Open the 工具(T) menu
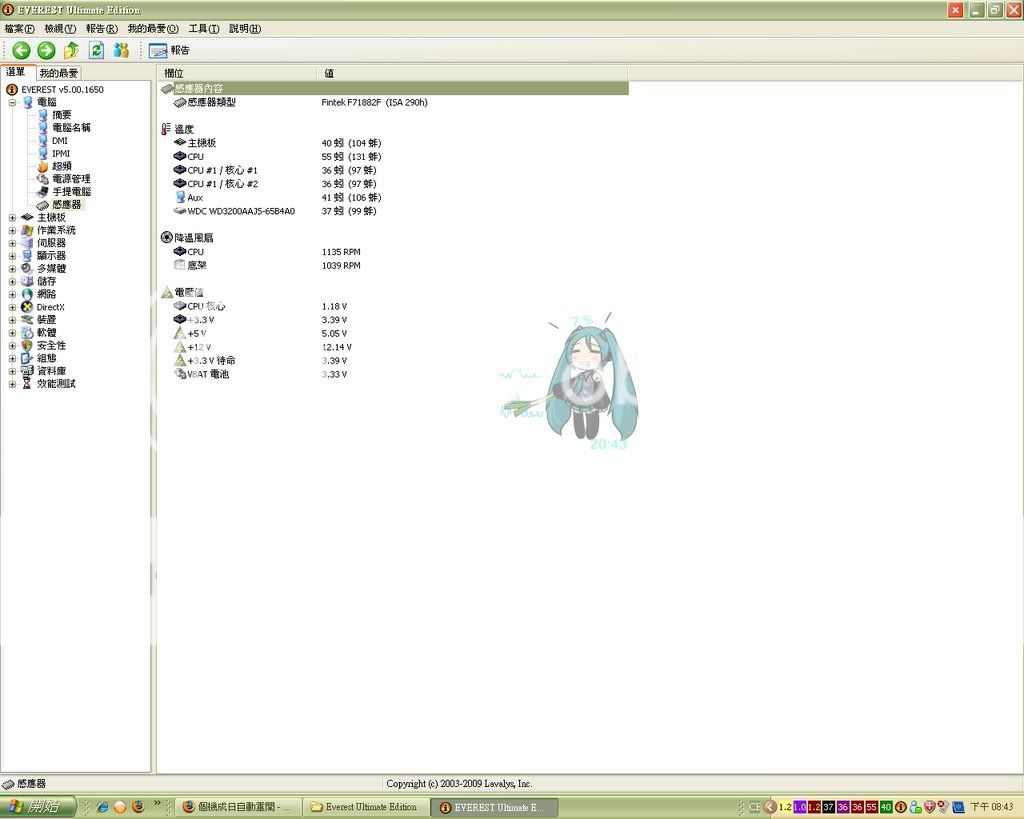The height and width of the screenshot is (819, 1024). [x=204, y=29]
